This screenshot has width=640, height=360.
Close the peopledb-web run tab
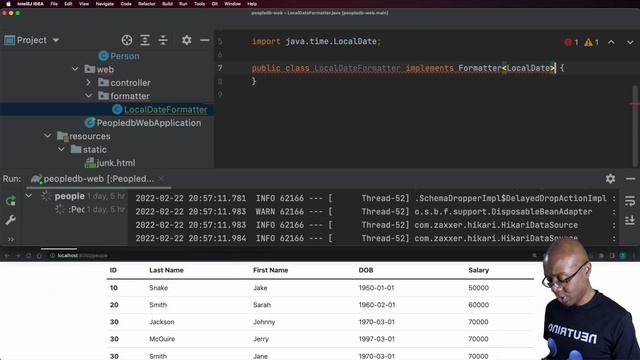click(161, 179)
